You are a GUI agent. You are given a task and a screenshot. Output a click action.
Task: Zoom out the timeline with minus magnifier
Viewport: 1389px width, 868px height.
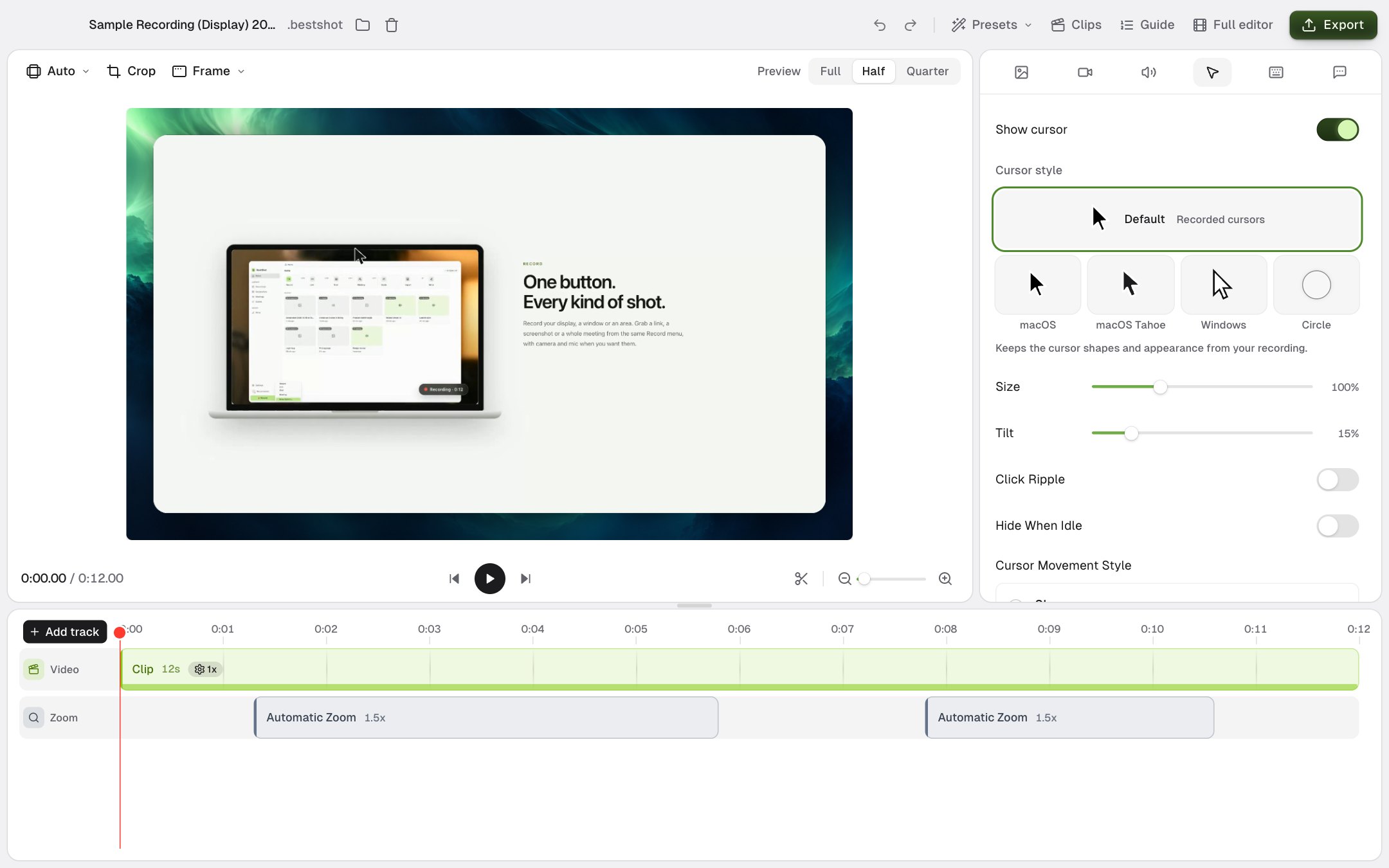point(844,579)
